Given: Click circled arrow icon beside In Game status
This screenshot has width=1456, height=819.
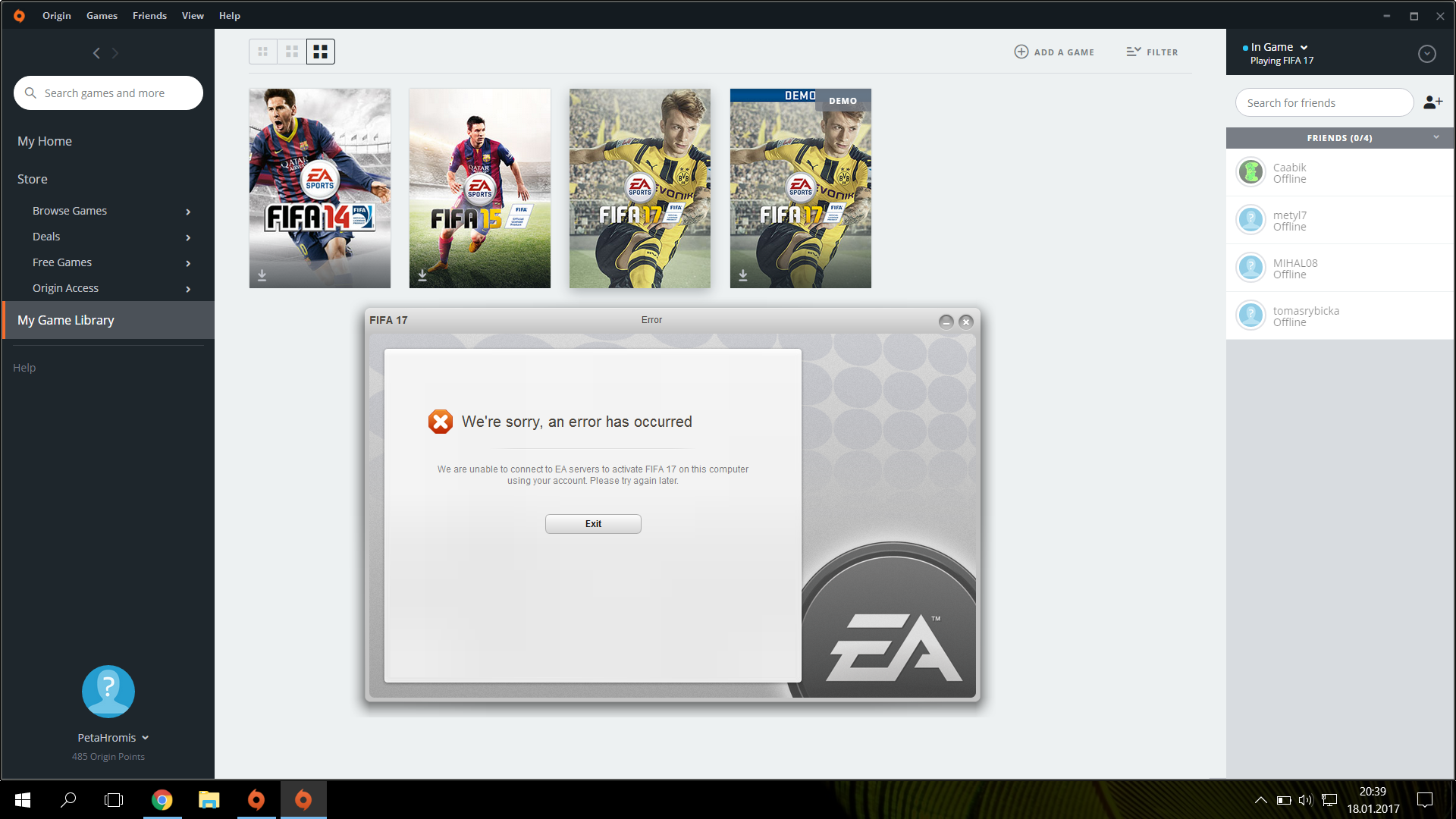Looking at the screenshot, I should pyautogui.click(x=1426, y=54).
